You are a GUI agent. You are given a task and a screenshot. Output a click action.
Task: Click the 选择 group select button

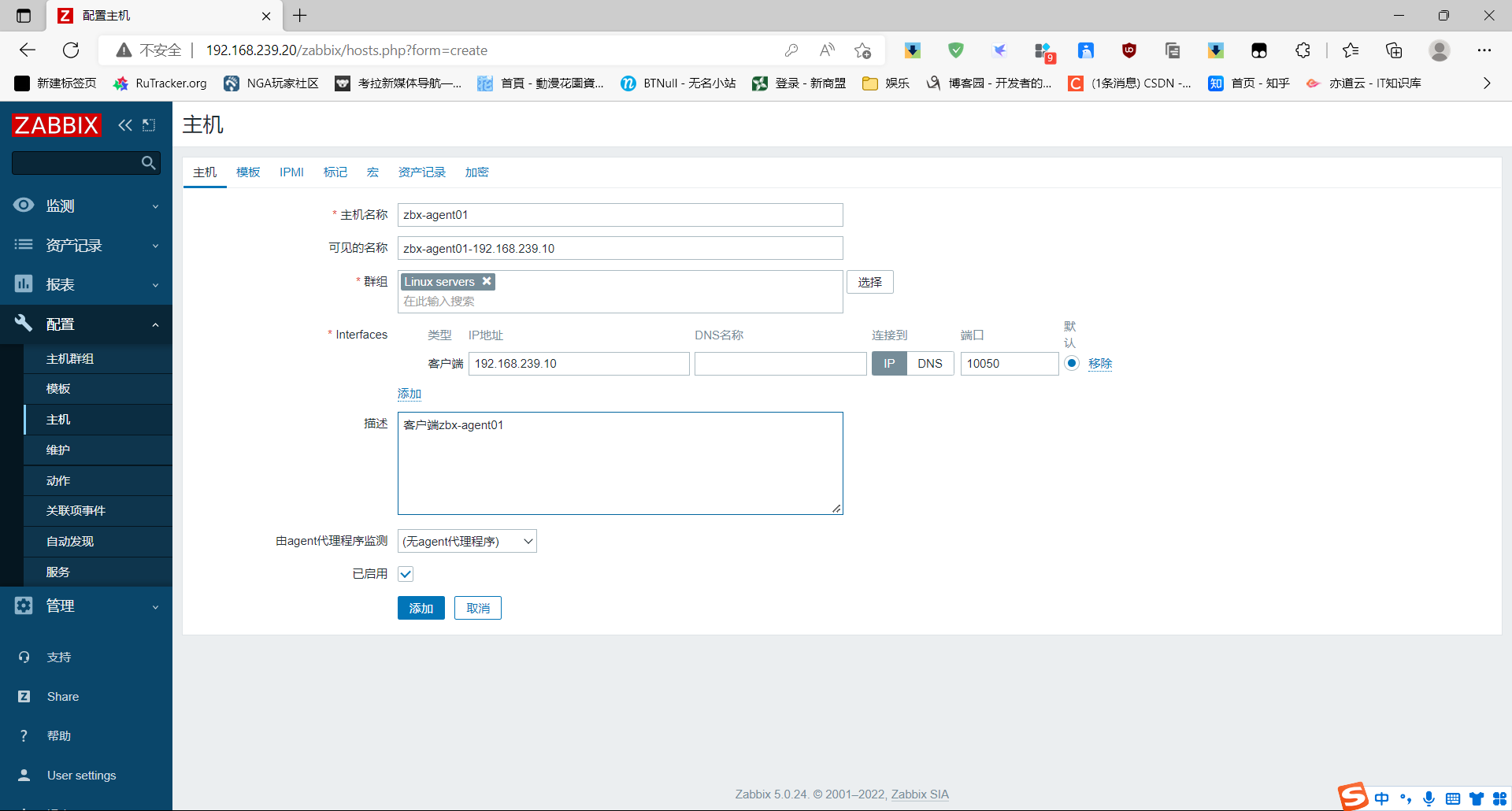870,282
